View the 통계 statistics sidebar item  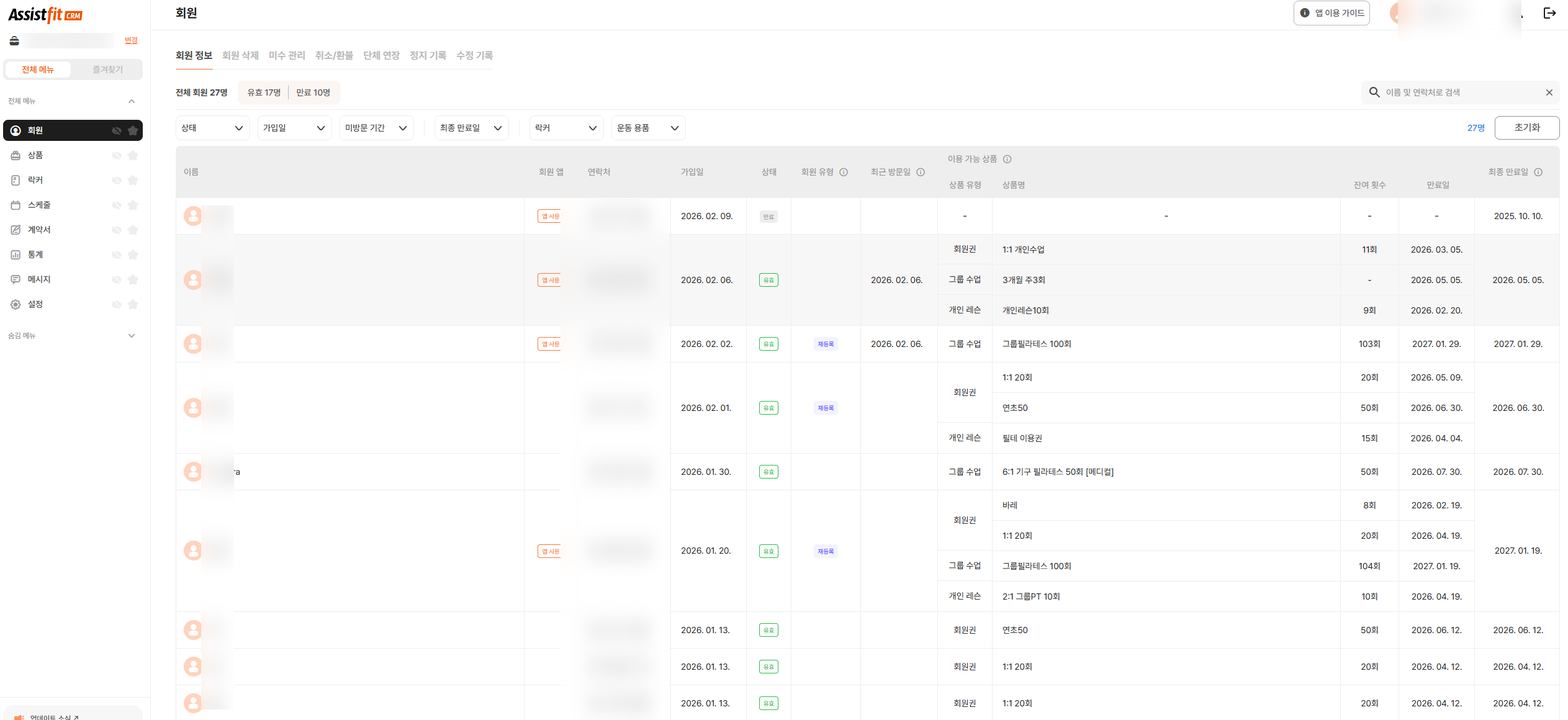(x=34, y=254)
